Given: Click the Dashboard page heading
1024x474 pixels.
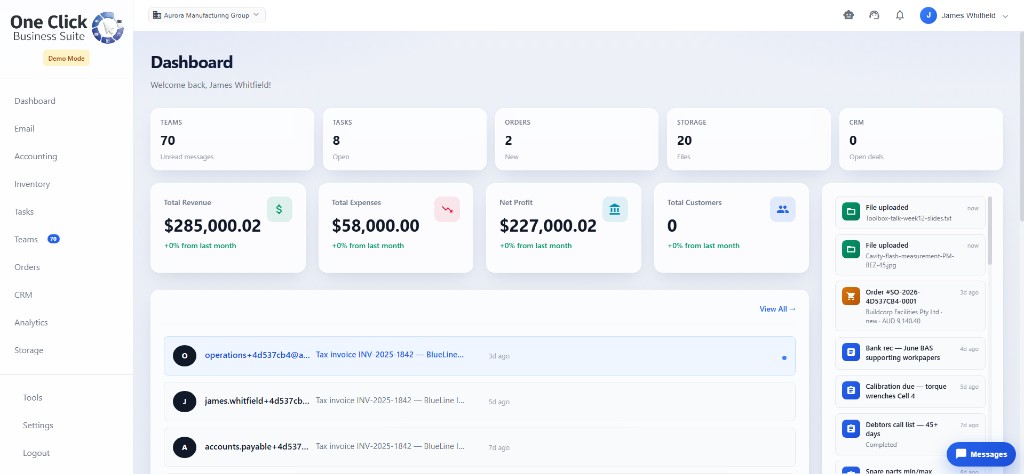Looking at the screenshot, I should [x=191, y=62].
